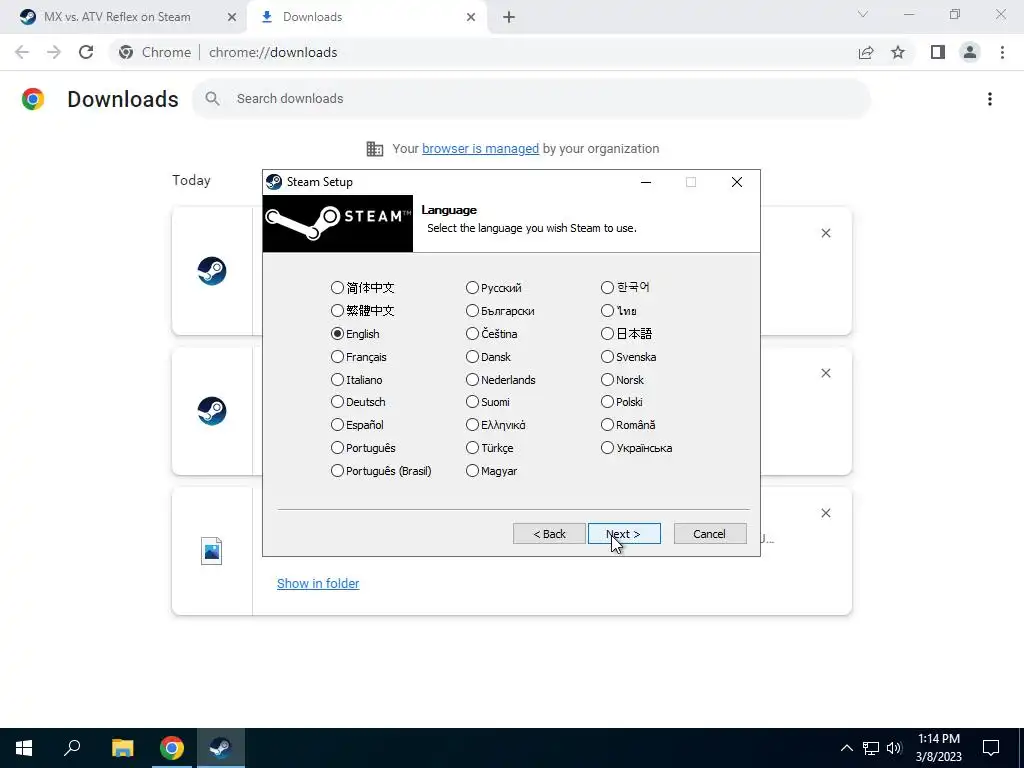Screen dimensions: 1024x768
Task: Click Show in folder link
Action: [318, 583]
